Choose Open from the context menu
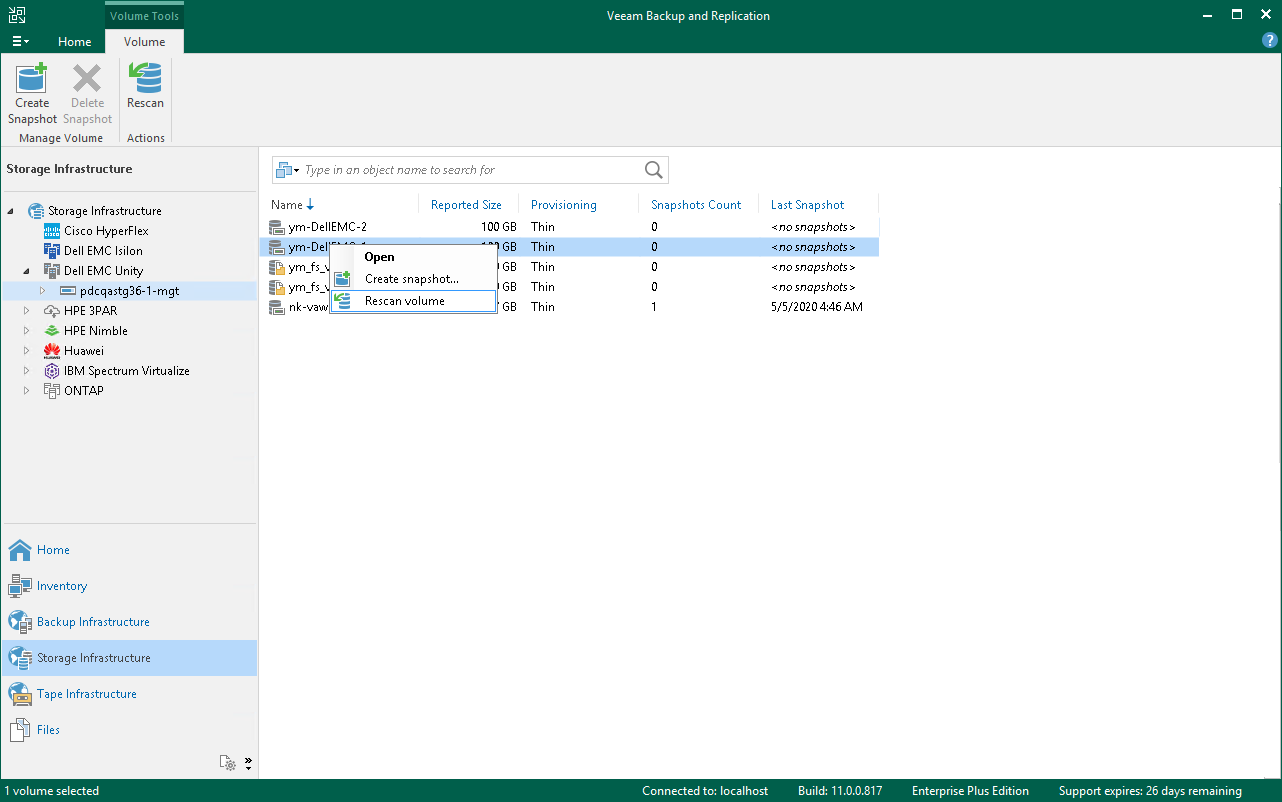Viewport: 1282px width, 802px height. (413, 257)
